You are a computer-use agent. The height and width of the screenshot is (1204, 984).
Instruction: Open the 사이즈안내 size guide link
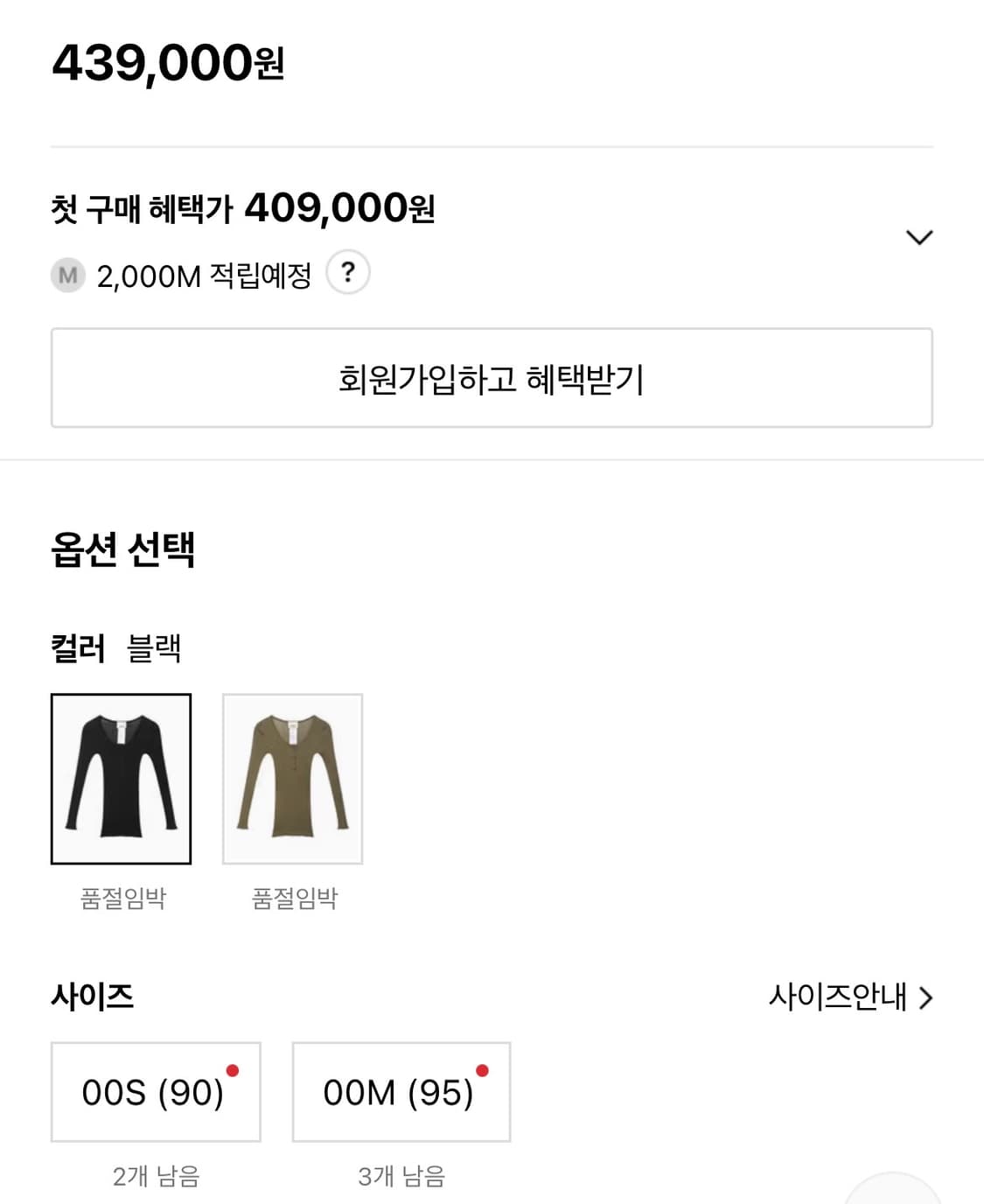[x=837, y=997]
